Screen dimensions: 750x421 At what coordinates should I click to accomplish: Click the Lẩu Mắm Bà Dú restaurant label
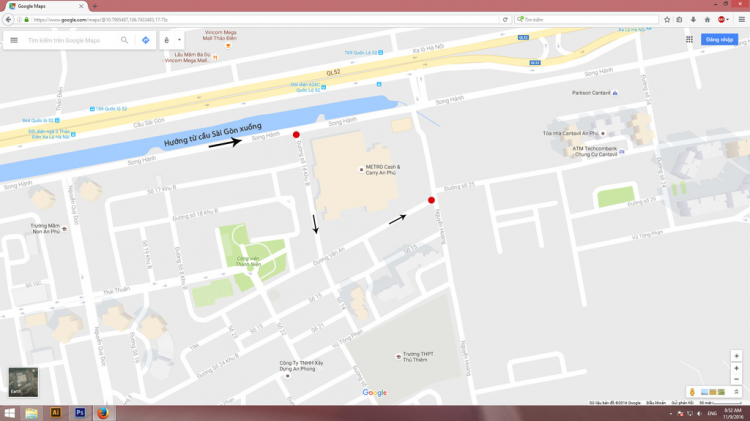point(188,57)
